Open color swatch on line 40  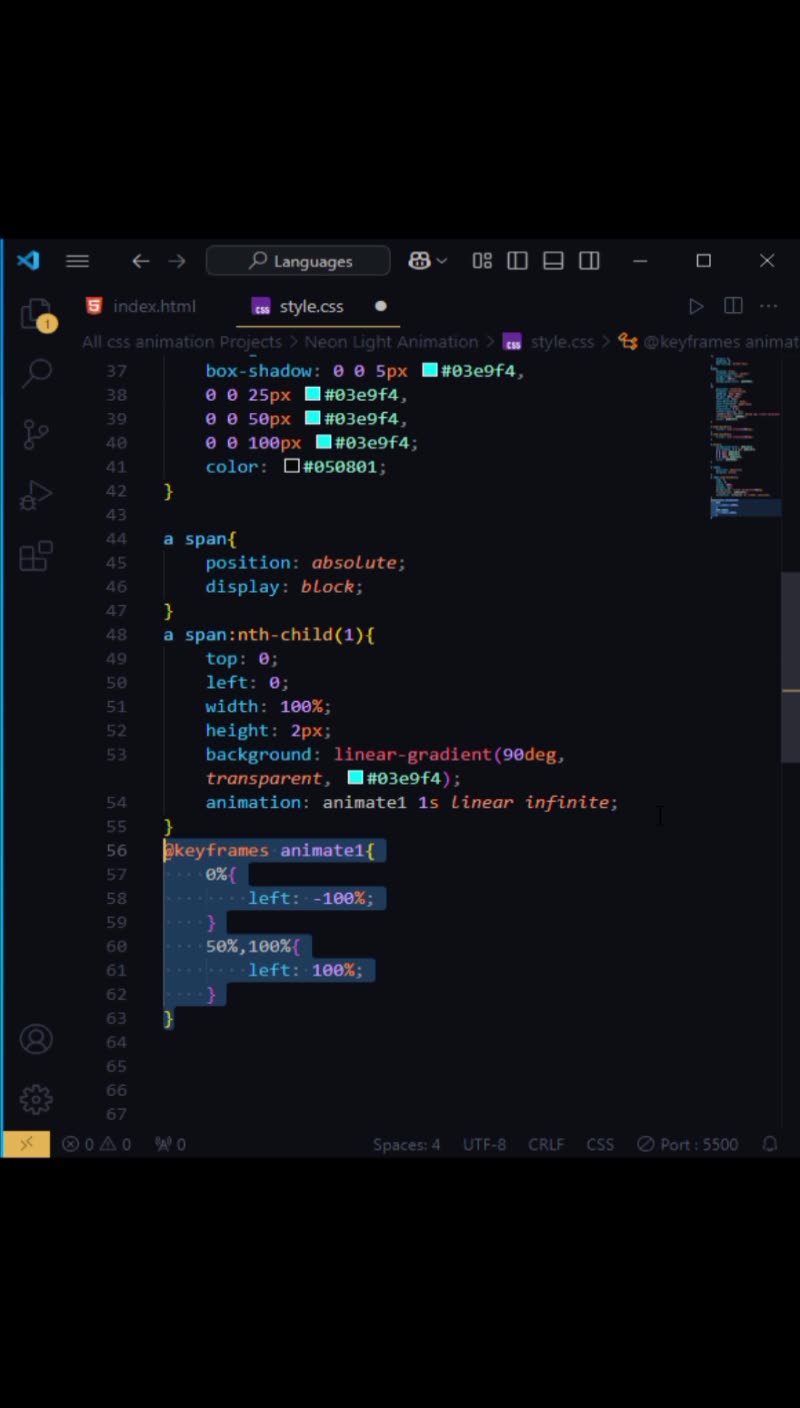click(x=323, y=442)
